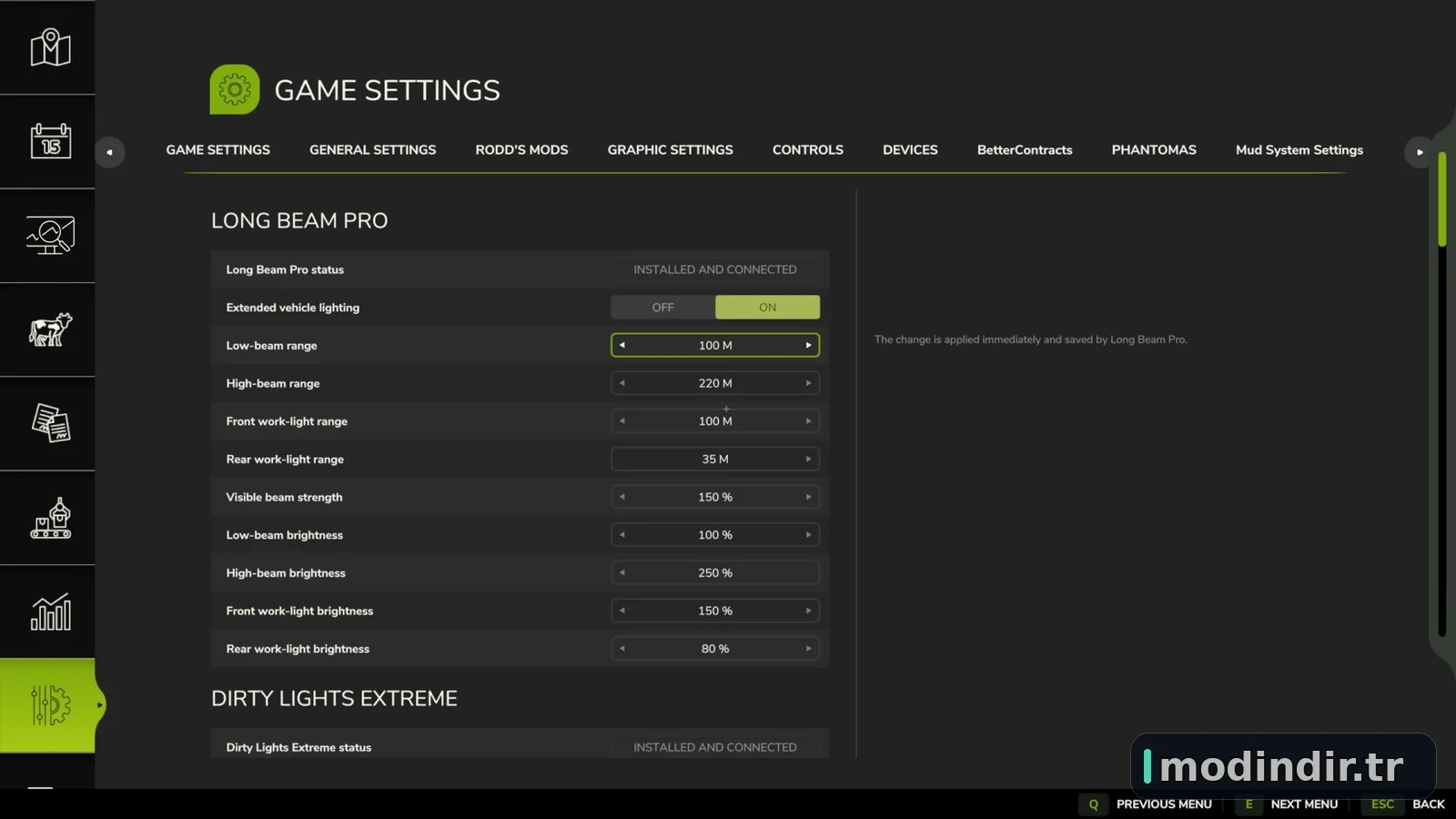Click the BACK button
The image size is (1456, 819).
[1429, 804]
